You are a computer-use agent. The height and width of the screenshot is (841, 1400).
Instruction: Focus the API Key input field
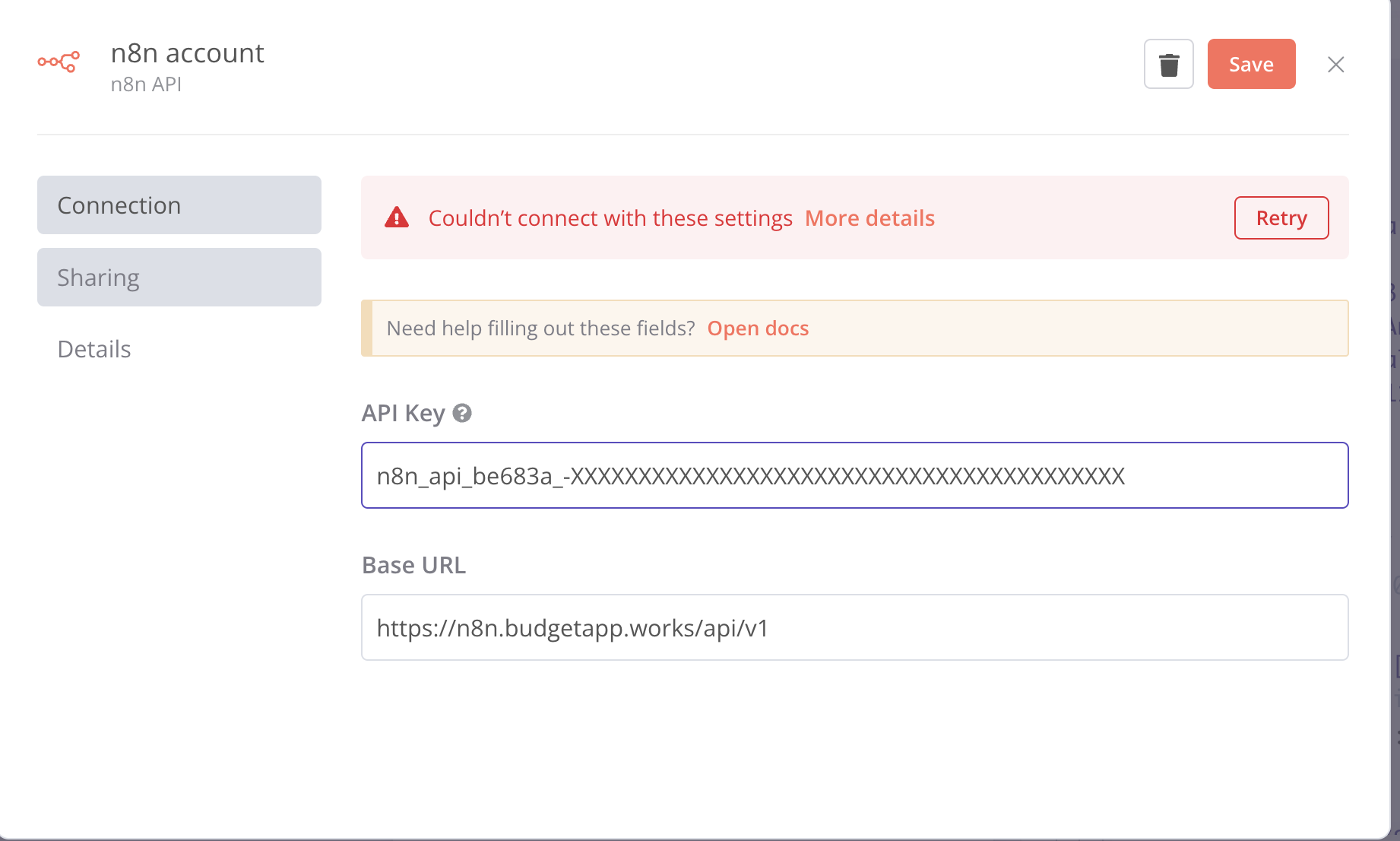pos(854,476)
